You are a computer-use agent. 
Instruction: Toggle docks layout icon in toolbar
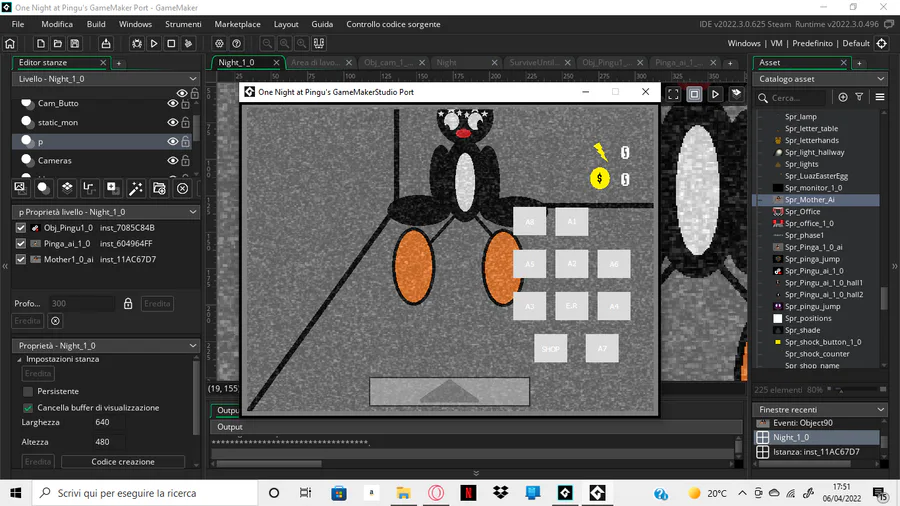click(319, 44)
